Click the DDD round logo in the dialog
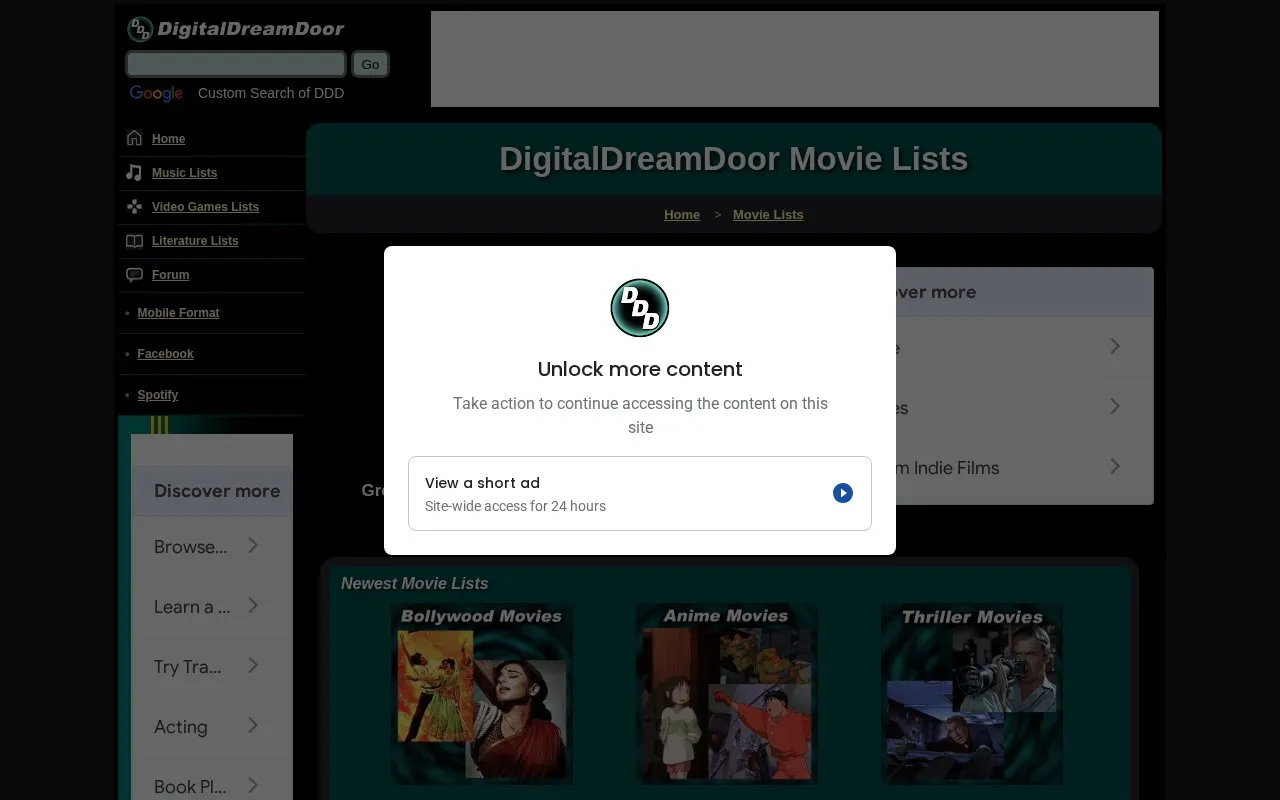 (640, 308)
